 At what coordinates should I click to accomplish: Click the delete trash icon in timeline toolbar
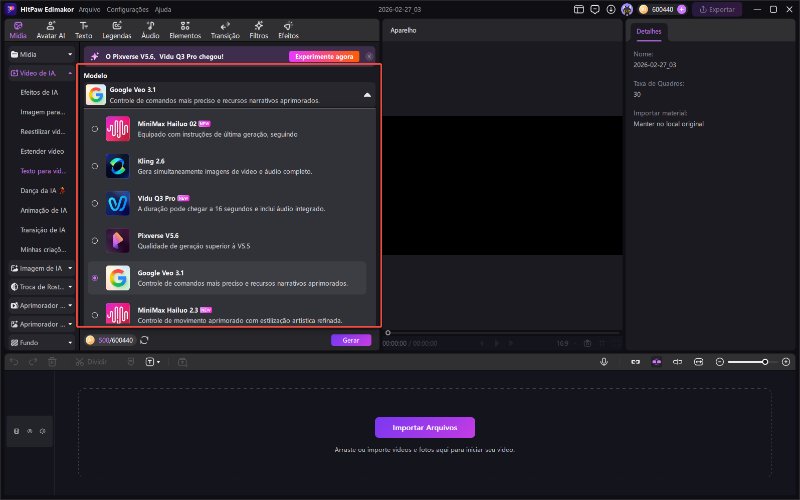pos(52,362)
